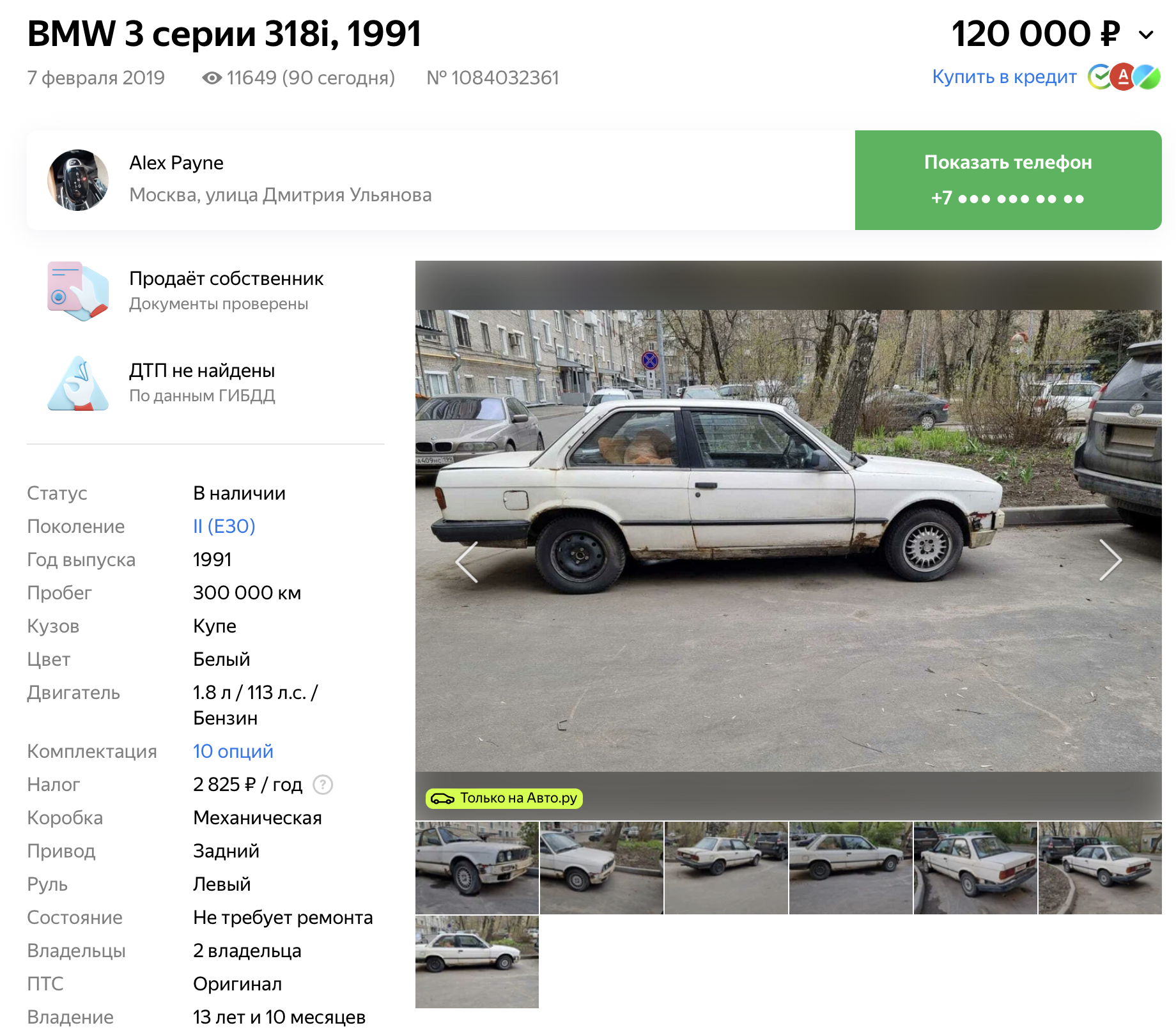
Task: Expand the 10 опций equipment list
Action: pyautogui.click(x=233, y=751)
